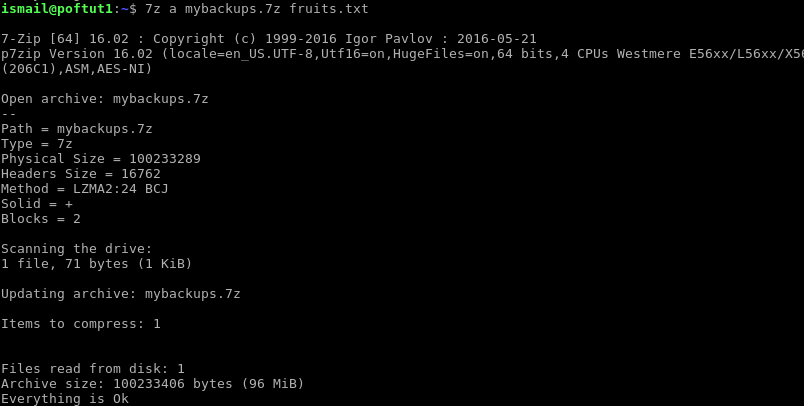Click the Everything is Ok message
This screenshot has height=406, width=804.
[65, 398]
